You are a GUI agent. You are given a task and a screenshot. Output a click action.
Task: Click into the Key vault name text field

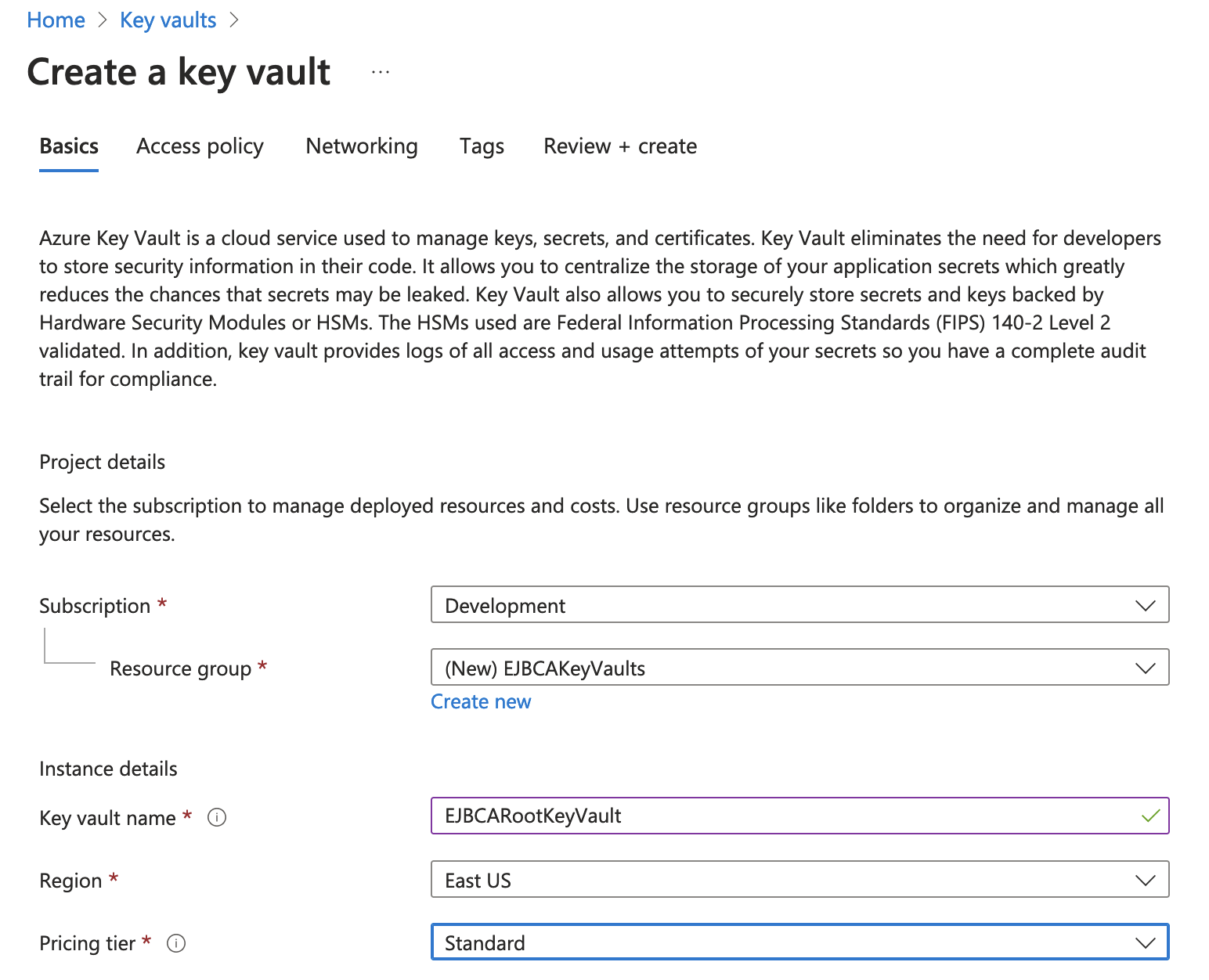tap(783, 816)
